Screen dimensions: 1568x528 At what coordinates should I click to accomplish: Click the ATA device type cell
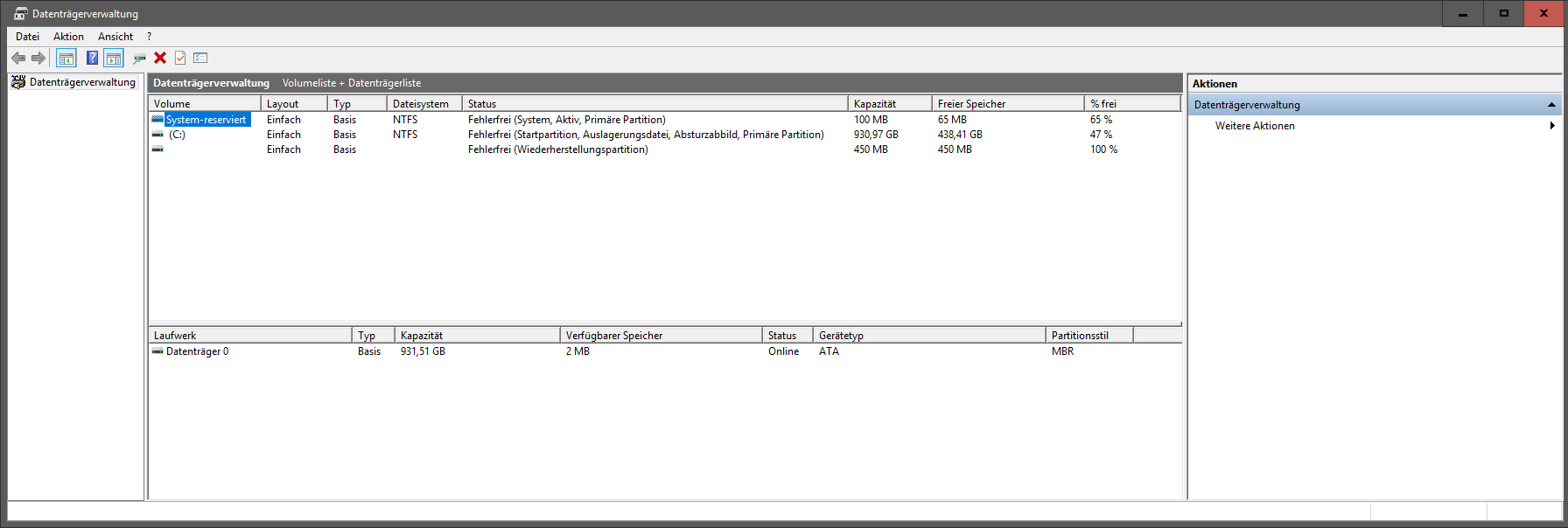(x=829, y=351)
